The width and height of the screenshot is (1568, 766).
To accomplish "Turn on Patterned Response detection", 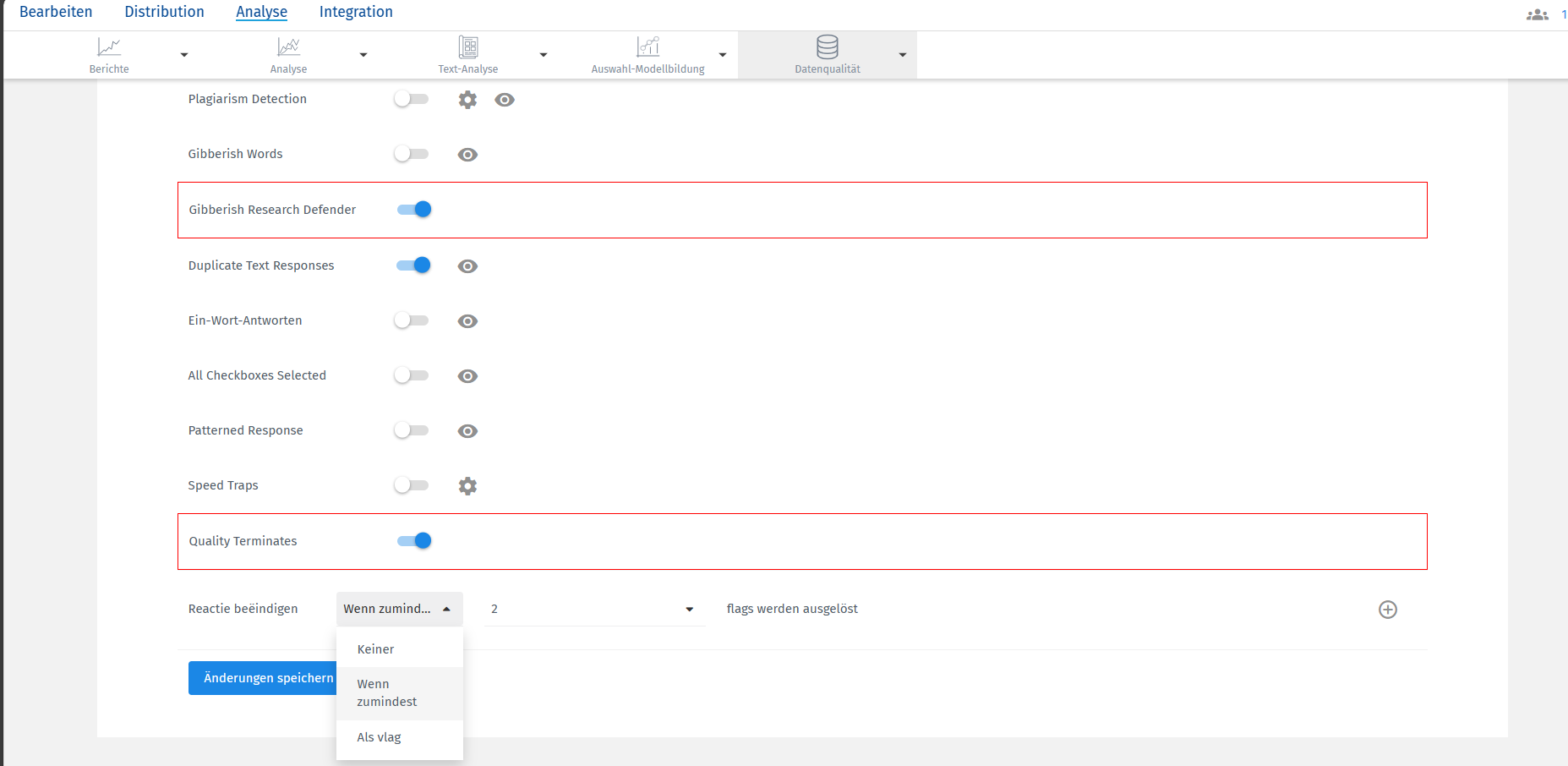I will 412,430.
